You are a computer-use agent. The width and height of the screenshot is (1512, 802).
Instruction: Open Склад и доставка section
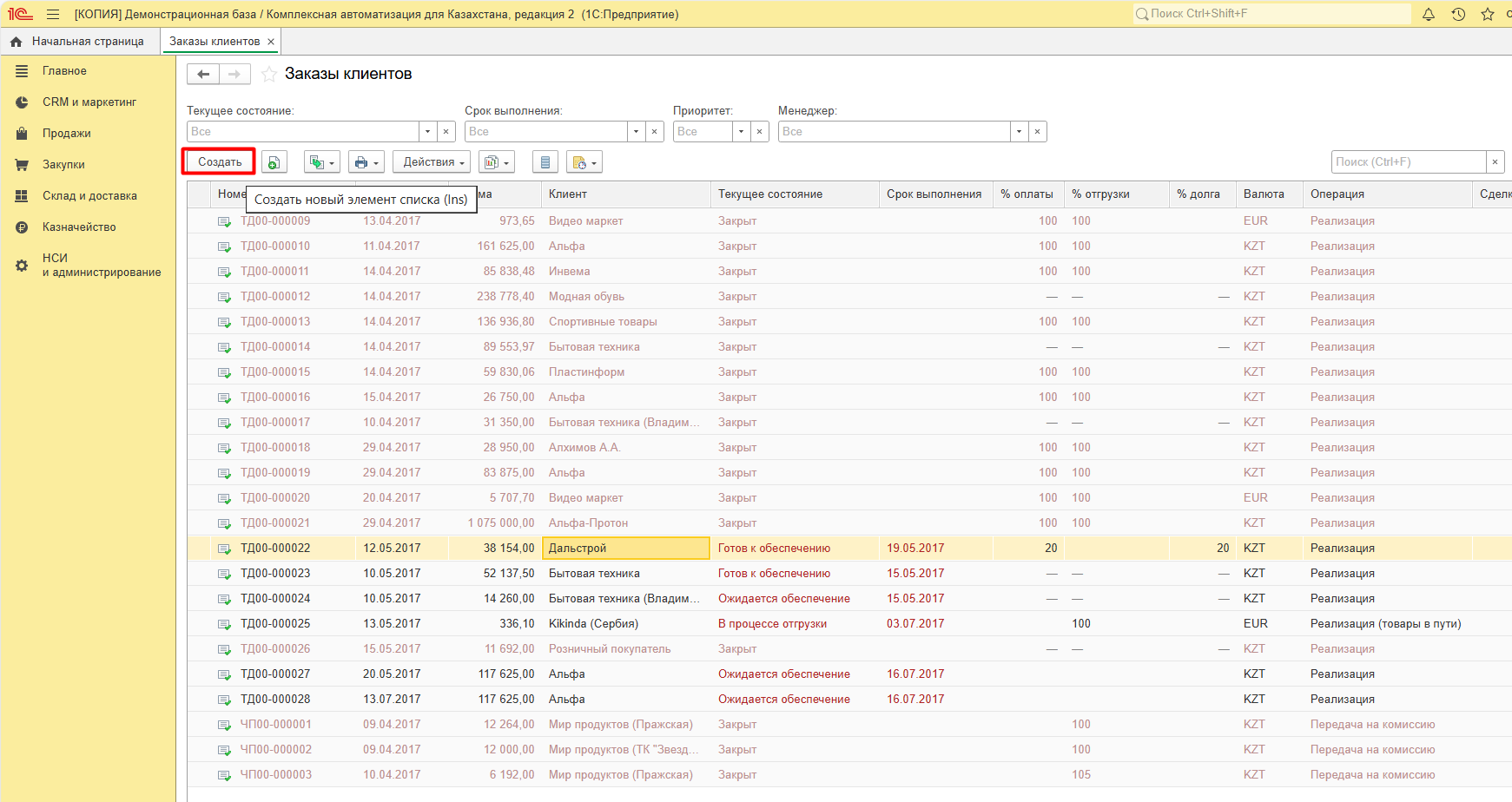(89, 196)
